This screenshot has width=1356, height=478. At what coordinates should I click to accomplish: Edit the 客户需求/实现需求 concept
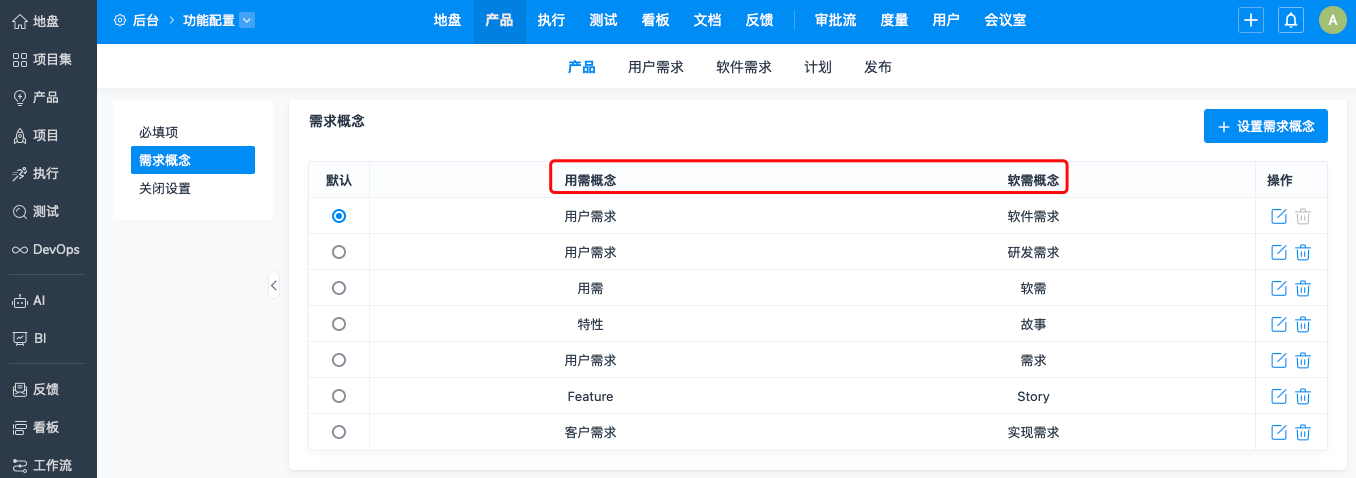(1278, 432)
